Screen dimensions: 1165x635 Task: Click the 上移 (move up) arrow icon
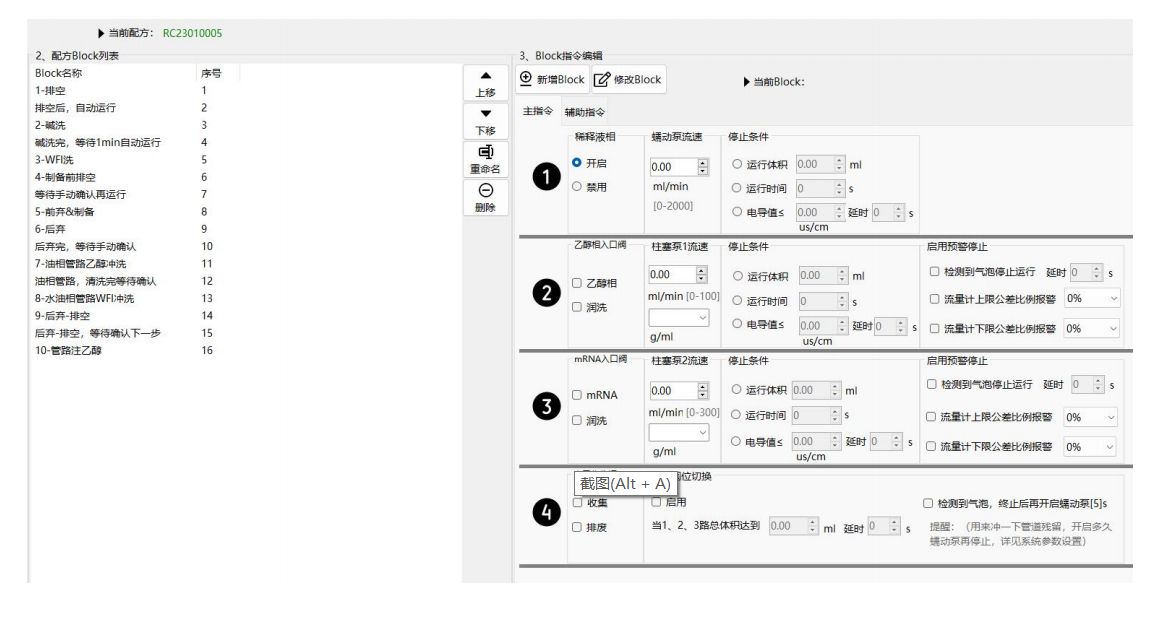coord(486,76)
